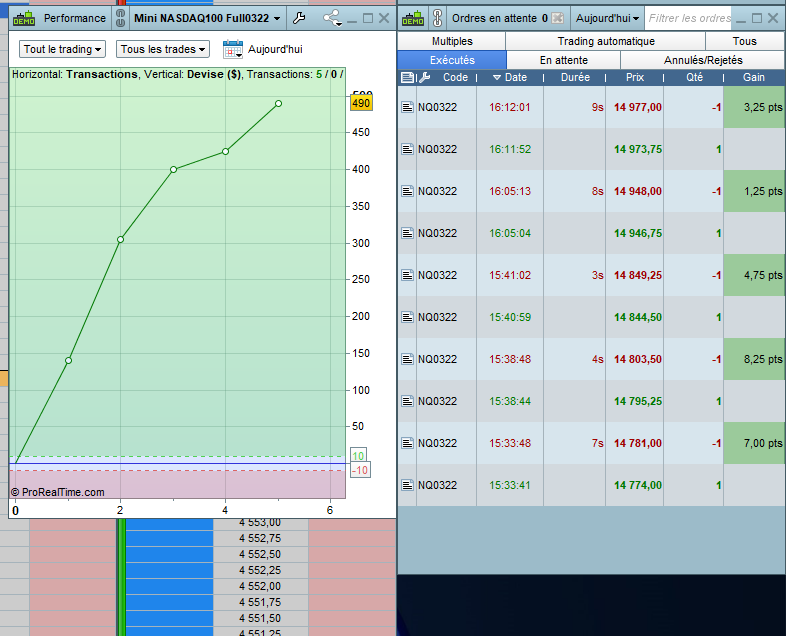Click the Prix column header
This screenshot has width=786, height=636.
coord(635,77)
